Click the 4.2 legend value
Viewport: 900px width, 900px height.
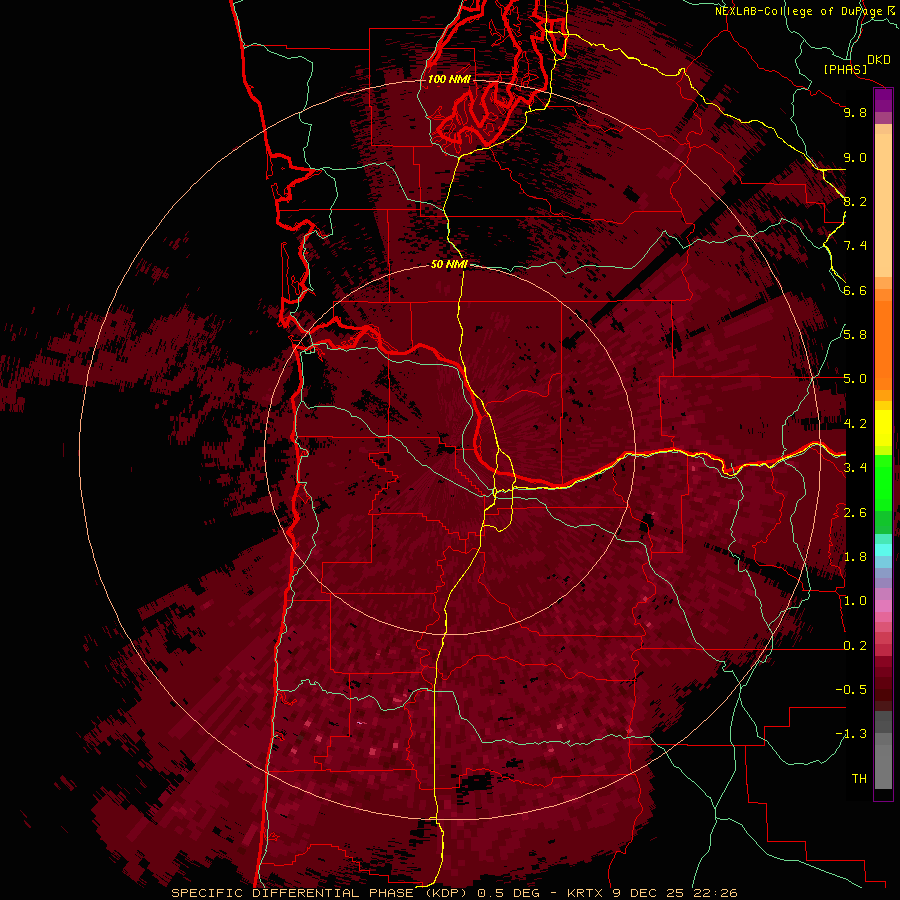point(855,424)
